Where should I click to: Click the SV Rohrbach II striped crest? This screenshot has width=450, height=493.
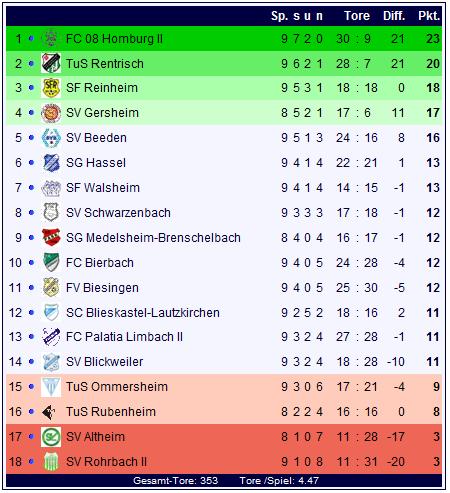point(51,462)
